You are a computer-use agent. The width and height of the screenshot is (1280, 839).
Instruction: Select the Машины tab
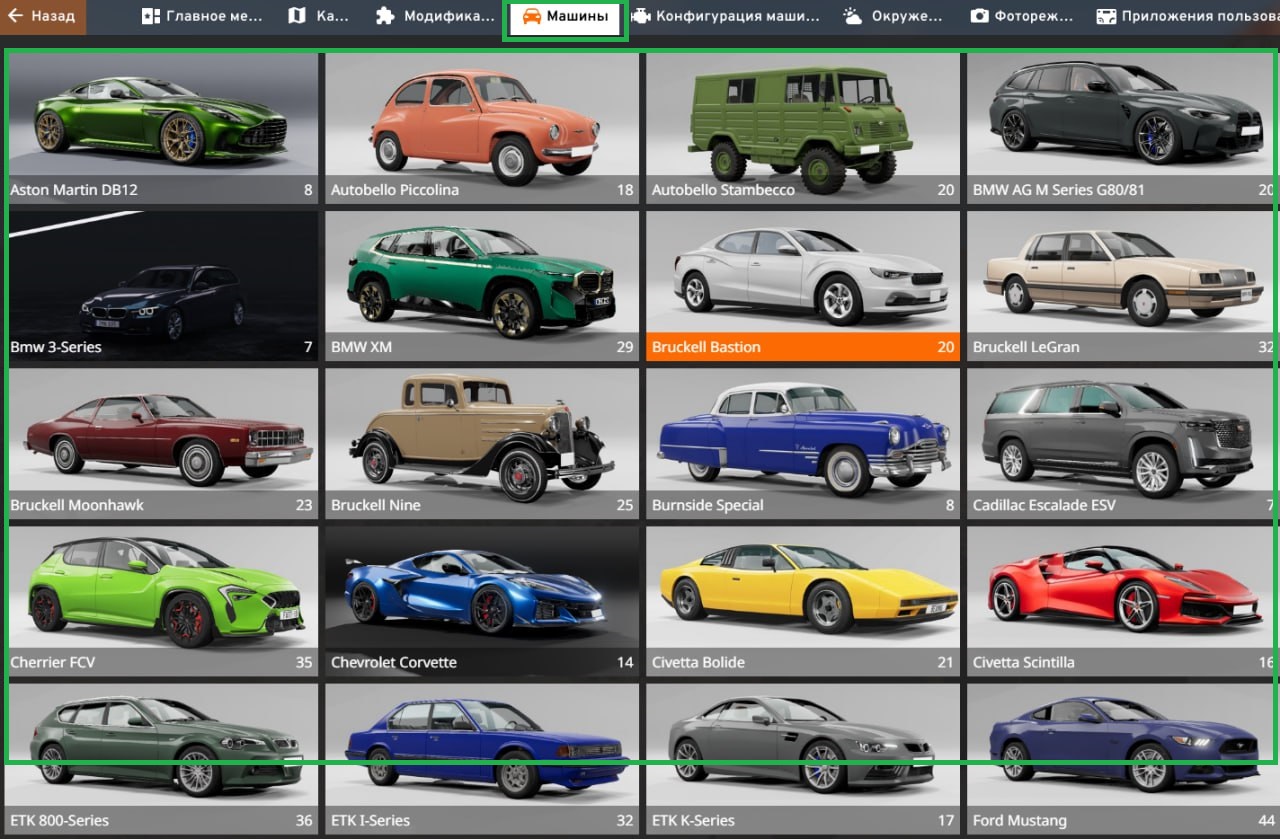(x=565, y=17)
